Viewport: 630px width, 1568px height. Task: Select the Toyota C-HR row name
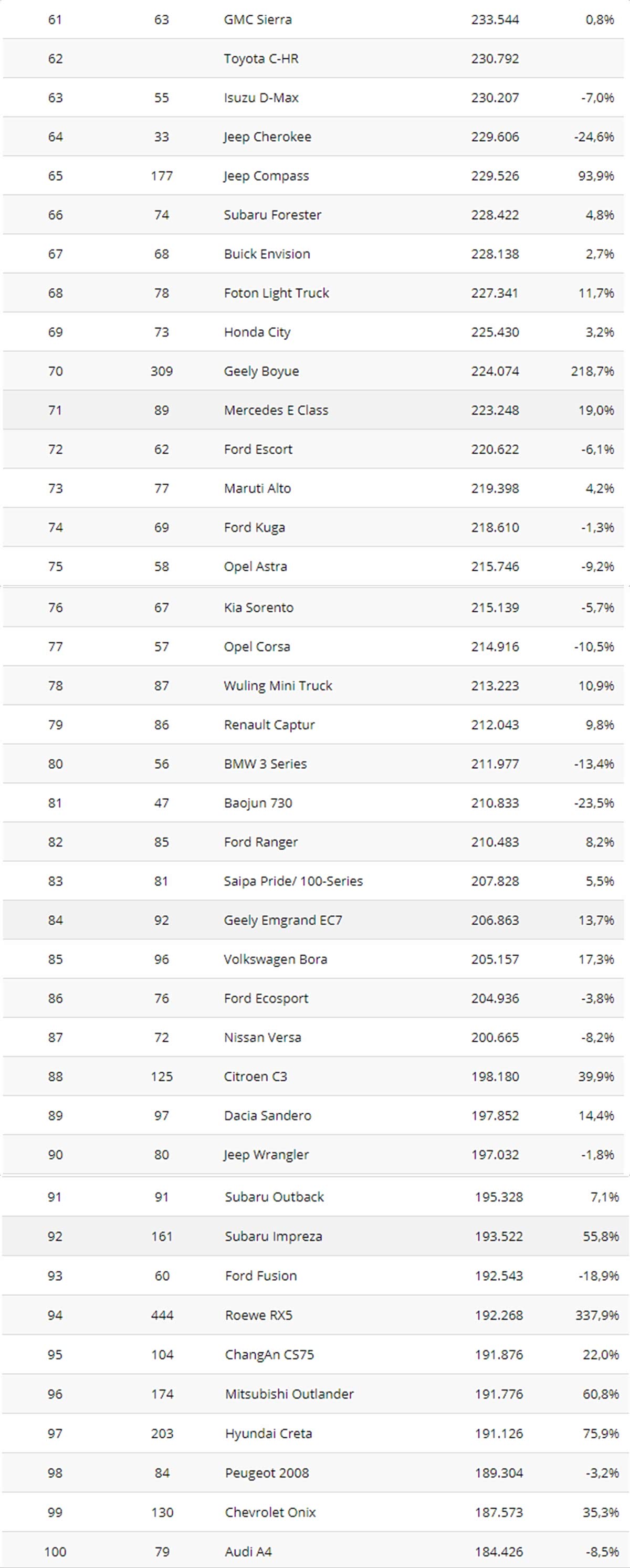260,58
